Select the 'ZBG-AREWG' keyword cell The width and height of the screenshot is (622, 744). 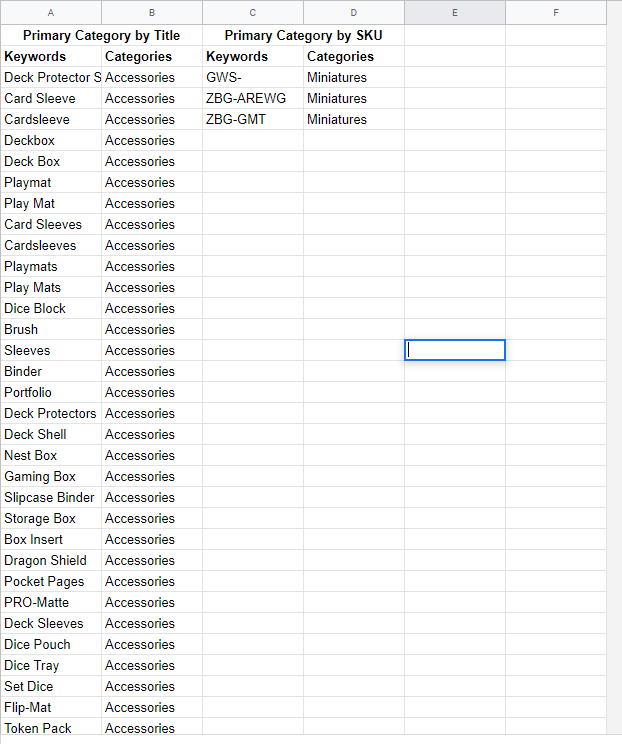pyautogui.click(x=253, y=98)
